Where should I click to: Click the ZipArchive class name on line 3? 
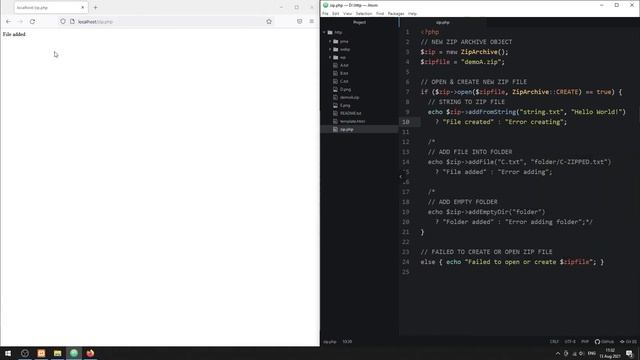[x=479, y=52]
